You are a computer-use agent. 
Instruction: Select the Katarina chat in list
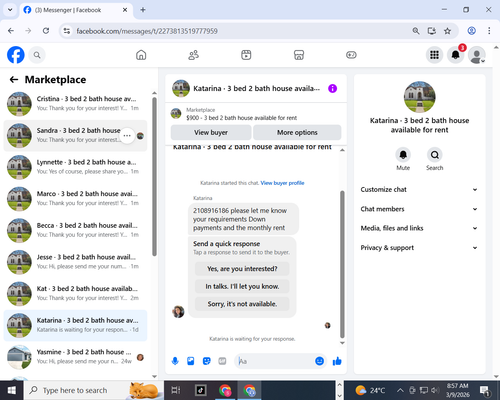[75, 325]
